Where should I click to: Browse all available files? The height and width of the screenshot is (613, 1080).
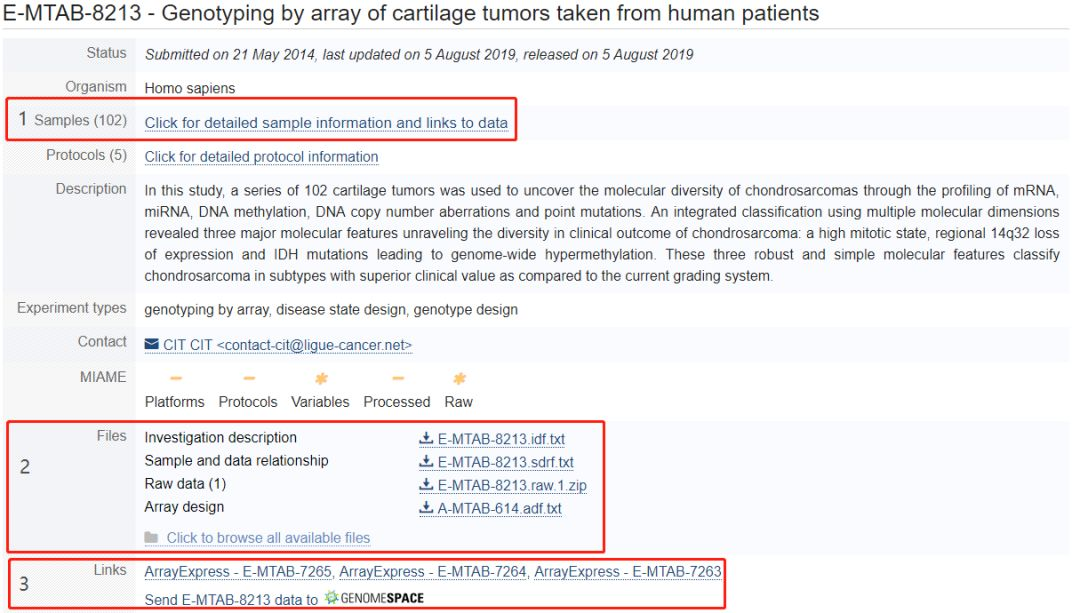[268, 538]
